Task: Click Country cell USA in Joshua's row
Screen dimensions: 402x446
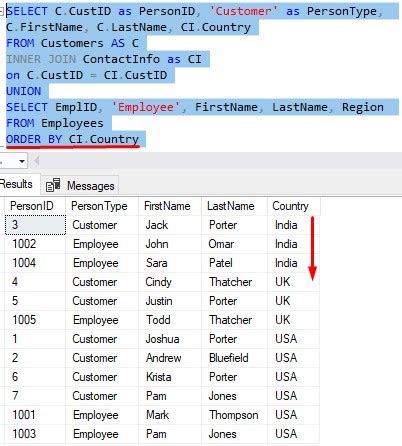Action: tap(294, 339)
